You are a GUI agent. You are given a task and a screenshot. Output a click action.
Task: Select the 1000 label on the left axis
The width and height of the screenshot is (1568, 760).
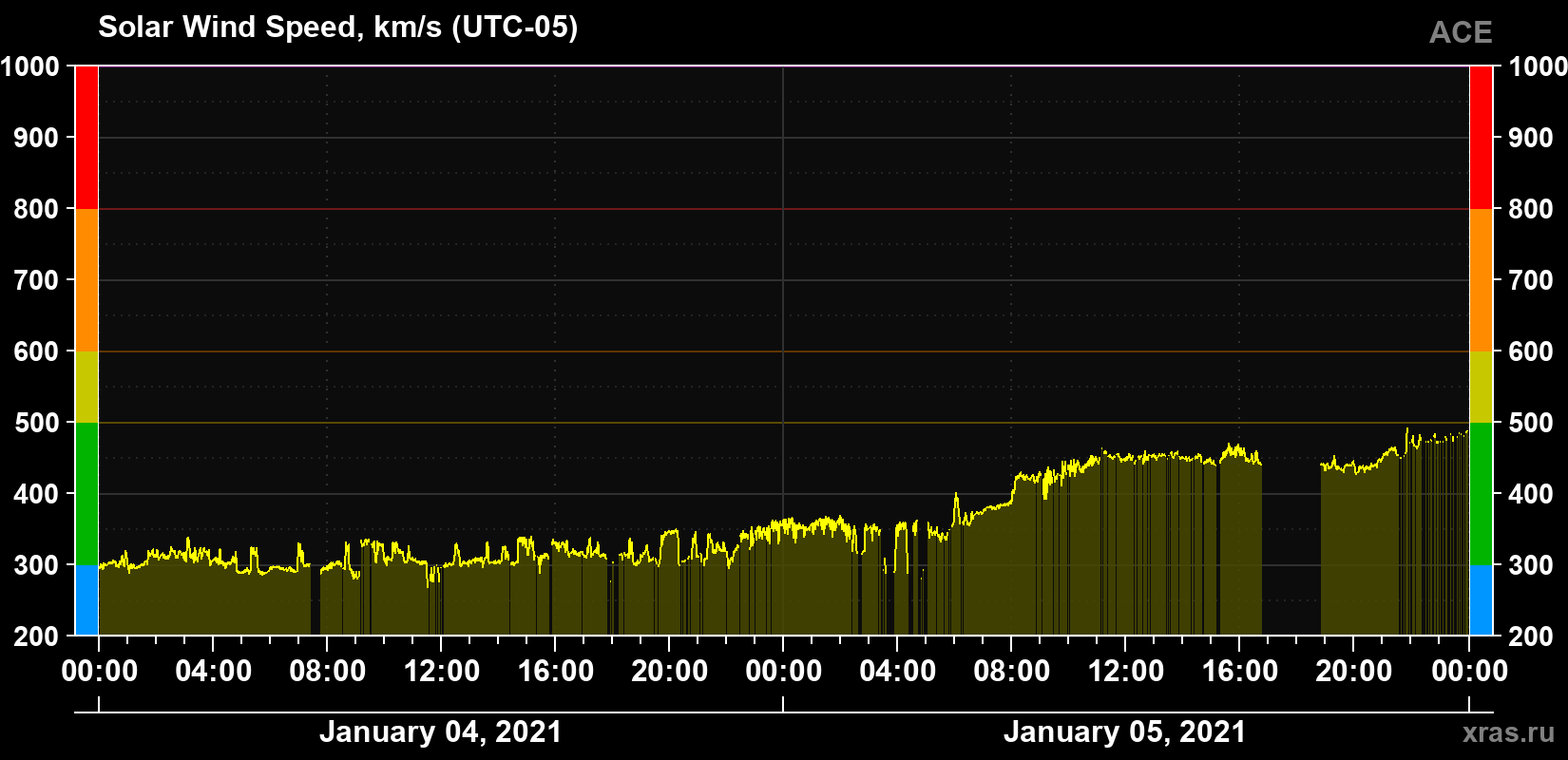click(x=29, y=66)
